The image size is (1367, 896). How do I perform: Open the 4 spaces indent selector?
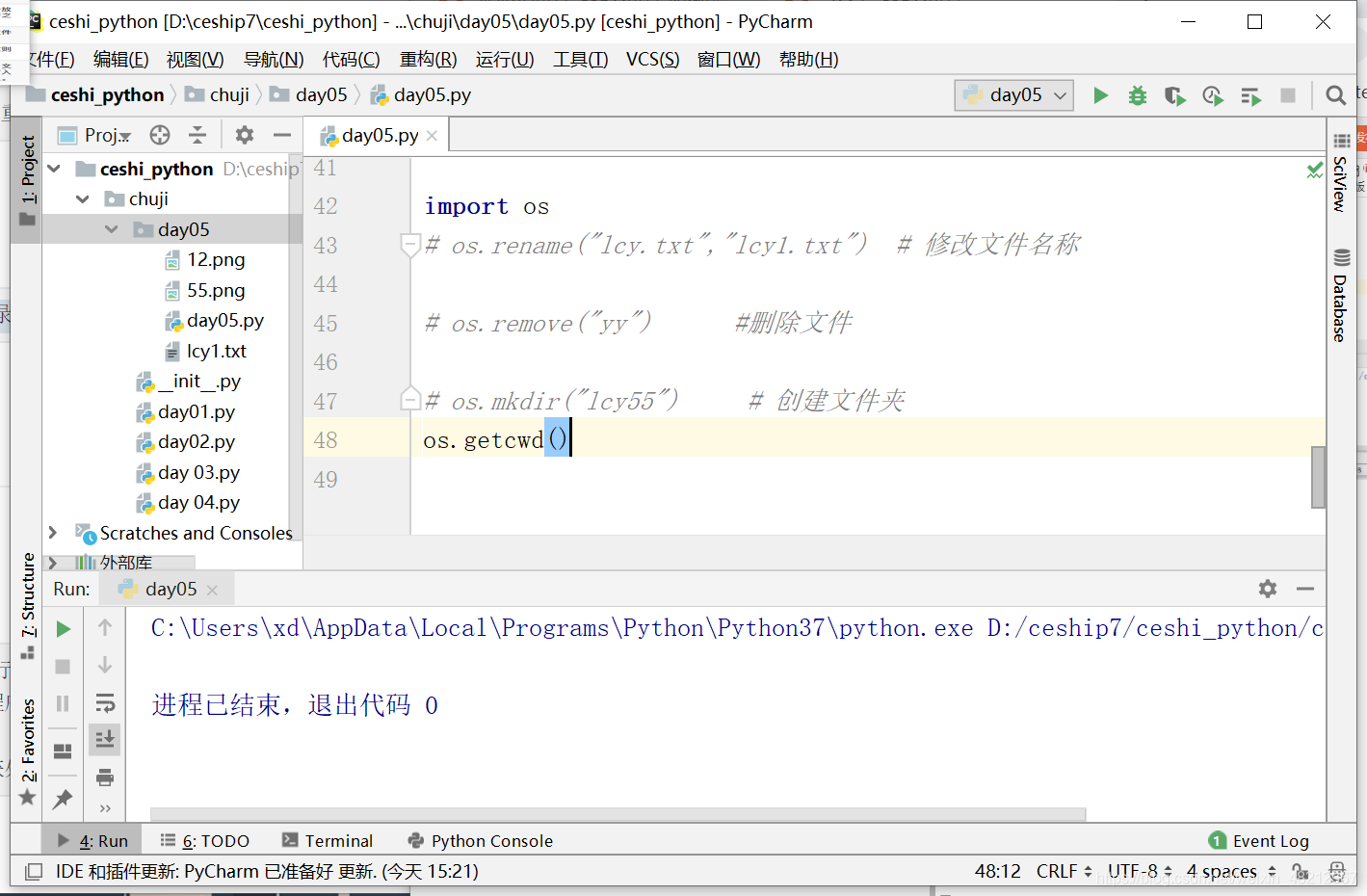click(x=1231, y=871)
